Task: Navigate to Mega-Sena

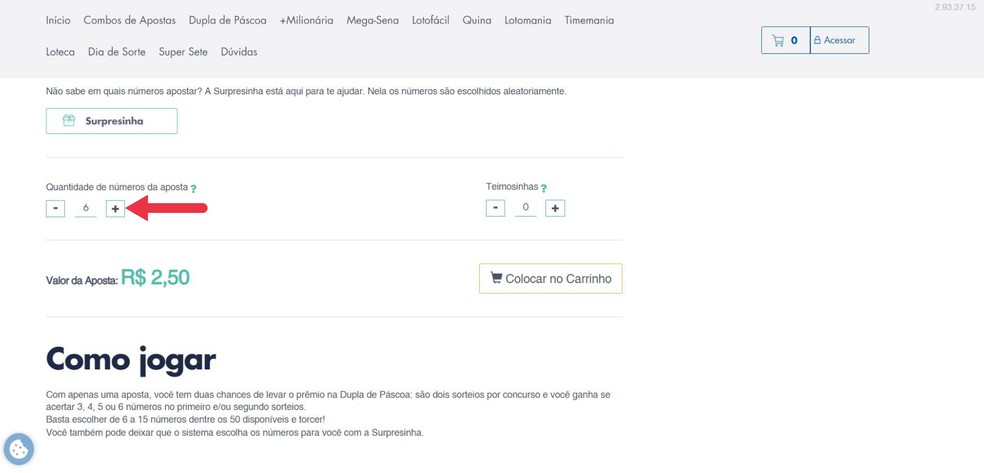Action: tap(373, 20)
